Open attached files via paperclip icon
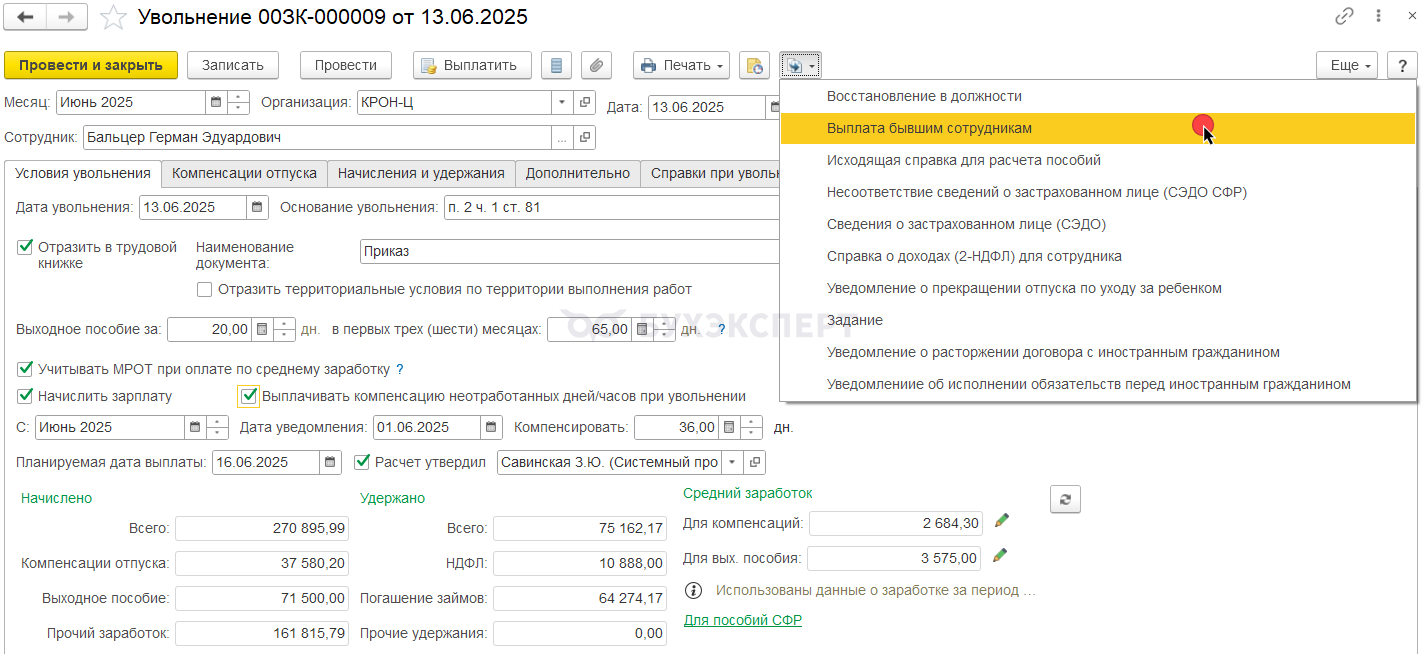The width and height of the screenshot is (1423, 654). (x=596, y=65)
